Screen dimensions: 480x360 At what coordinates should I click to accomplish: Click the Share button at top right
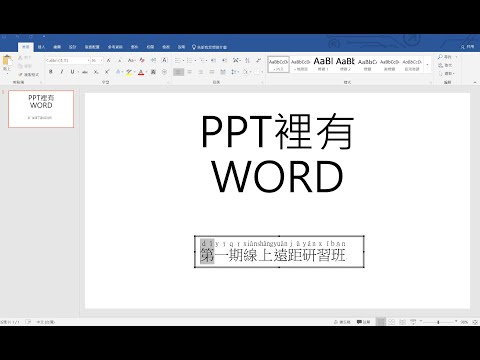coord(468,47)
